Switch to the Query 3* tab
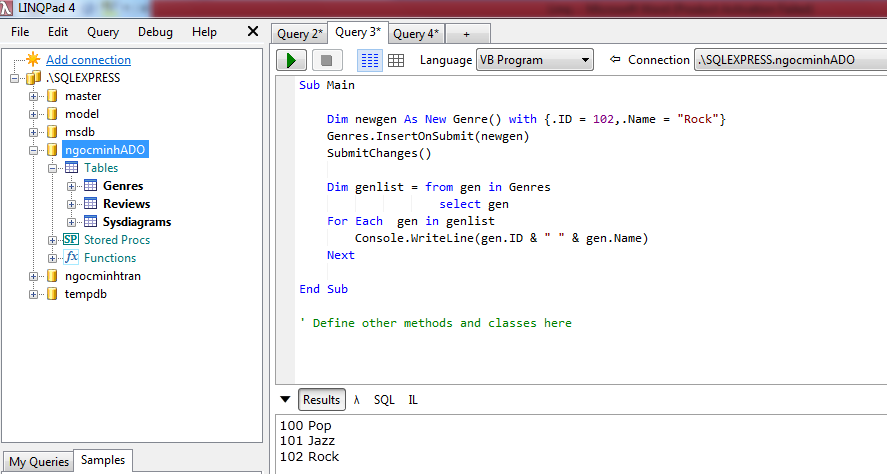This screenshot has height=474, width=887. click(358, 32)
